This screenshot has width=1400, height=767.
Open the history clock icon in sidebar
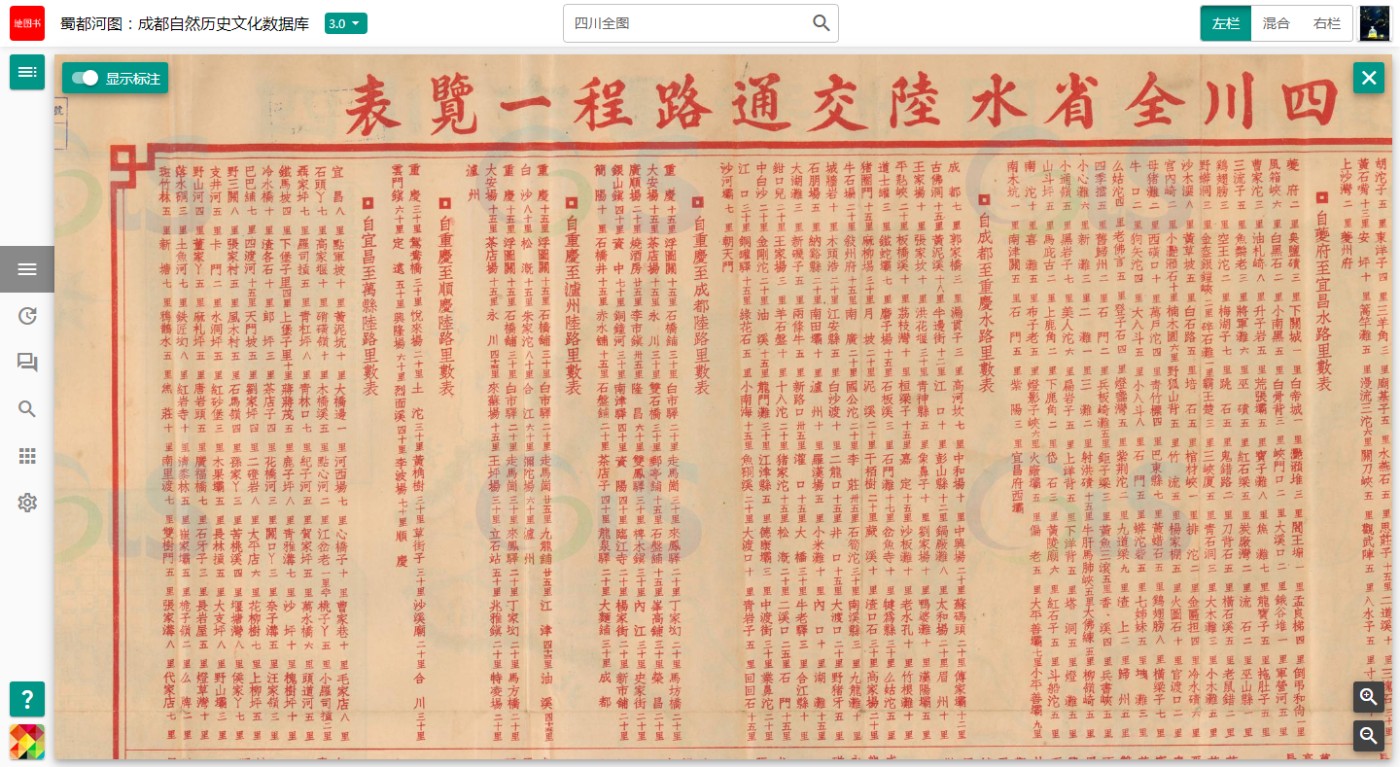27,316
